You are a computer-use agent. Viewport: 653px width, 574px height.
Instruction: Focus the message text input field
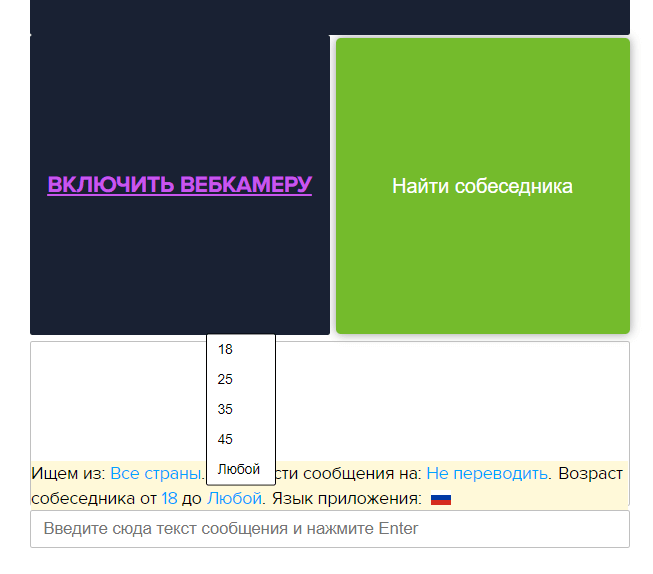330,529
